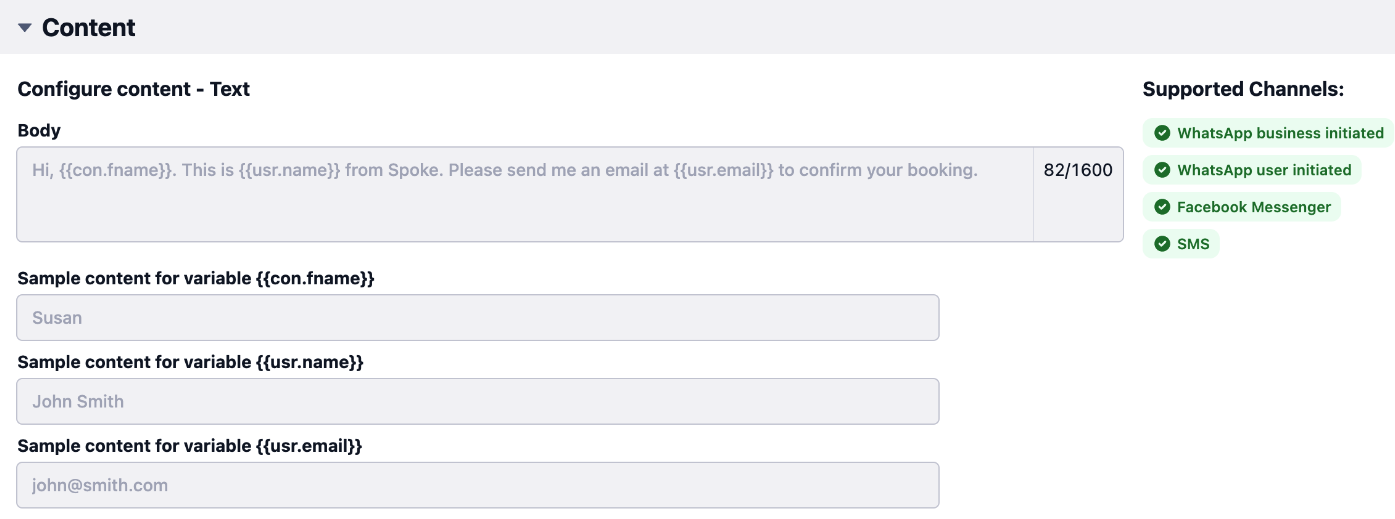Select the WhatsApp business initiated channel badge
The image size is (1395, 519).
[x=1268, y=133]
